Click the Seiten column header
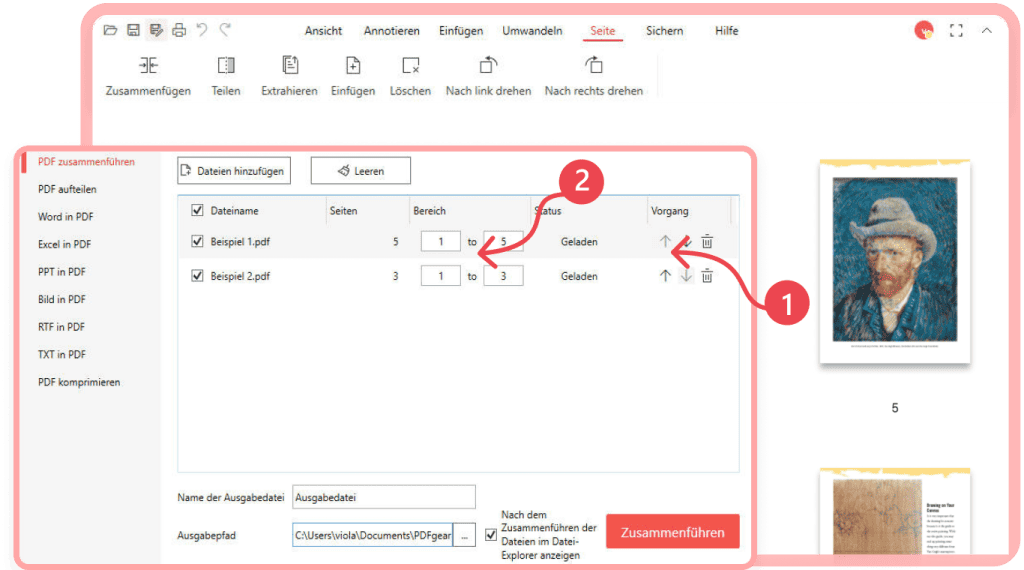This screenshot has width=1024, height=570. [x=344, y=211]
